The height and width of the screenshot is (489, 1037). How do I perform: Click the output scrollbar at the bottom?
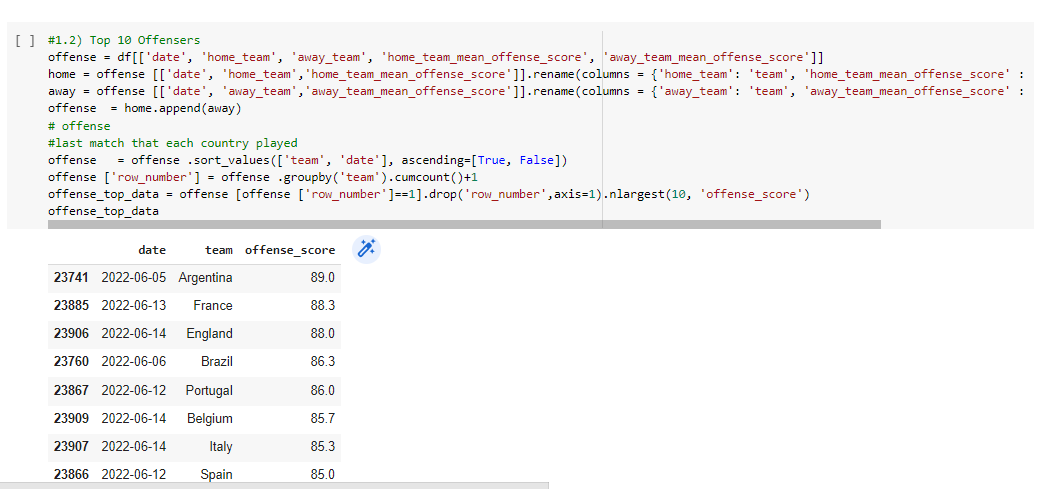[x=274, y=486]
